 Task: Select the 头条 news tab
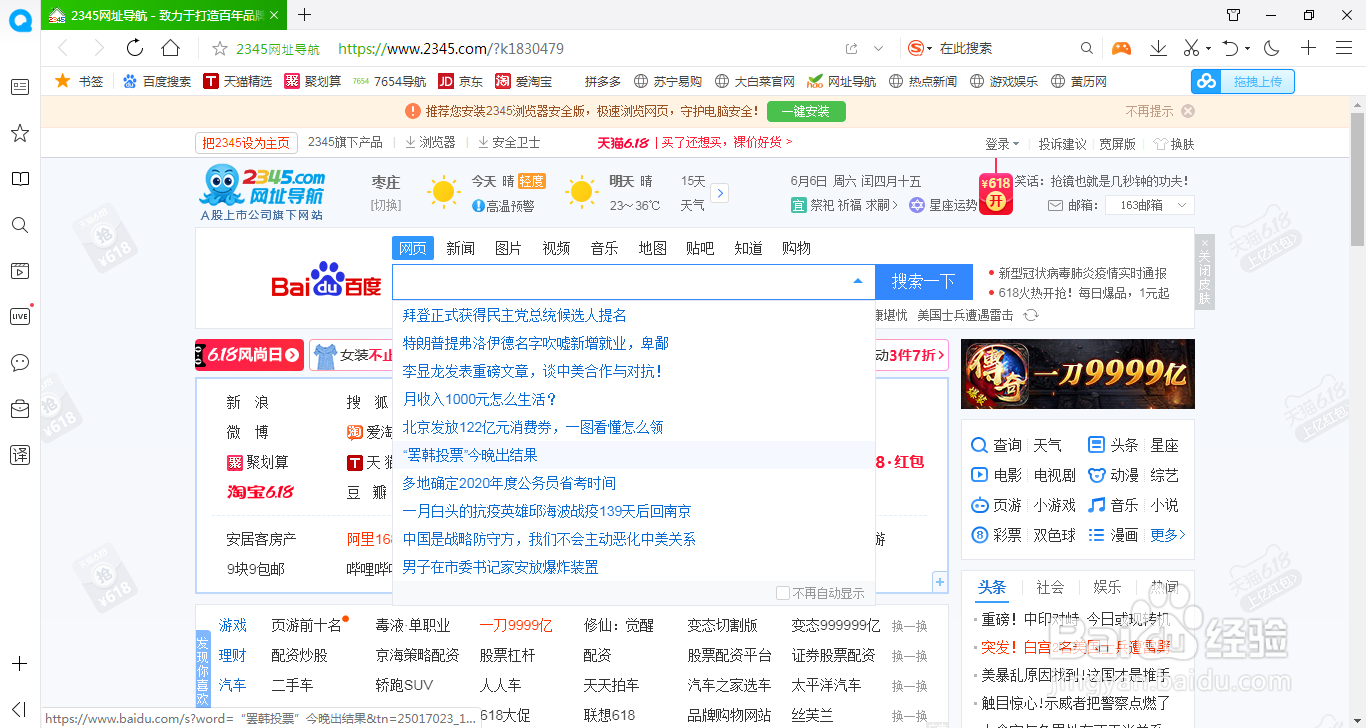pyautogui.click(x=992, y=587)
